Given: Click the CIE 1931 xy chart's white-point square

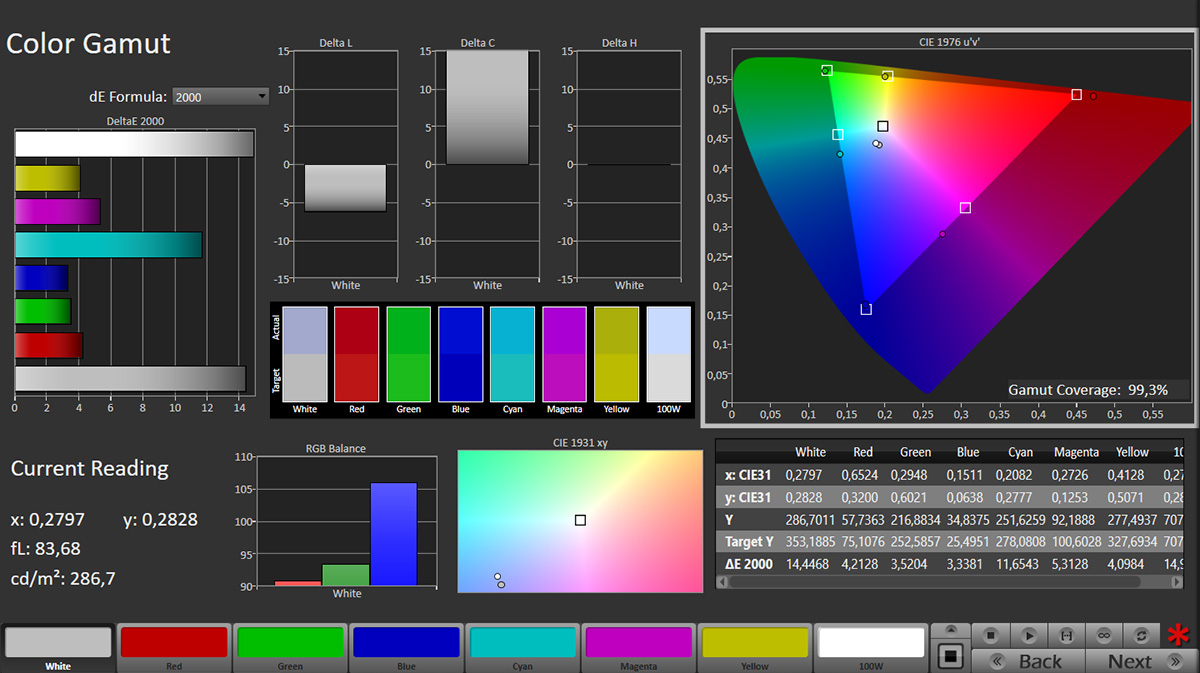Looking at the screenshot, I should pos(580,520).
